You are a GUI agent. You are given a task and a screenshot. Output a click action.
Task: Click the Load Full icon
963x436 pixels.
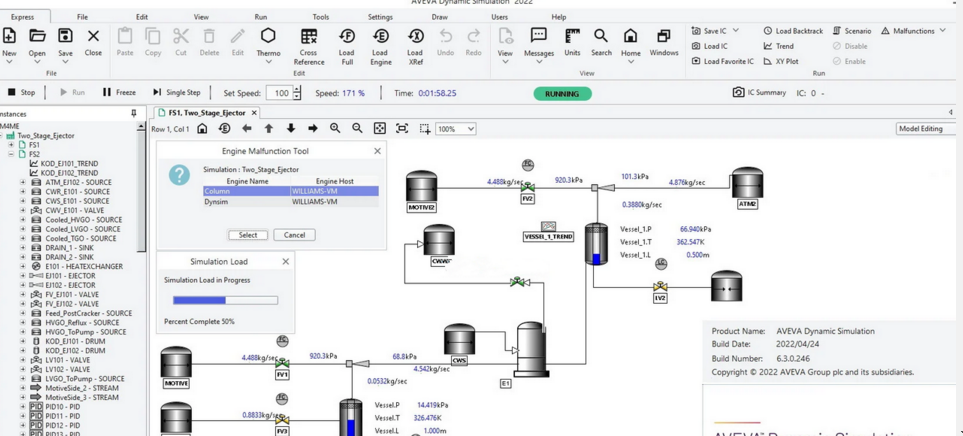coord(346,36)
